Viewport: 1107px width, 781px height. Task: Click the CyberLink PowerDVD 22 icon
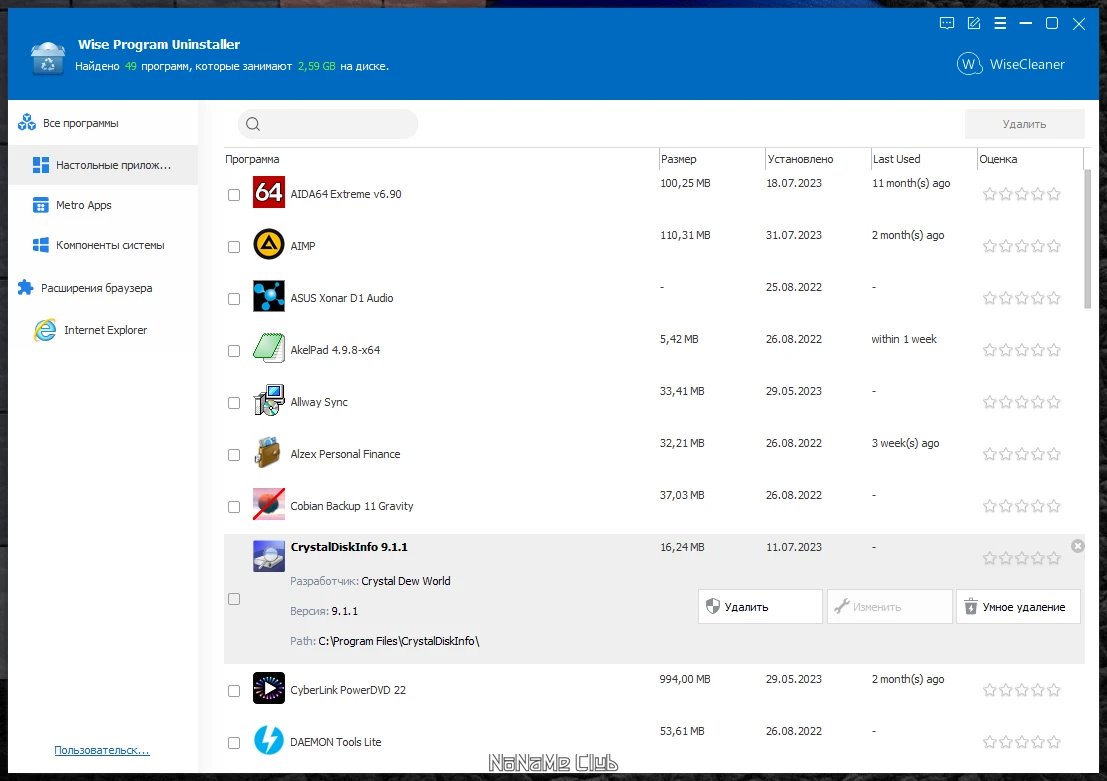(269, 689)
